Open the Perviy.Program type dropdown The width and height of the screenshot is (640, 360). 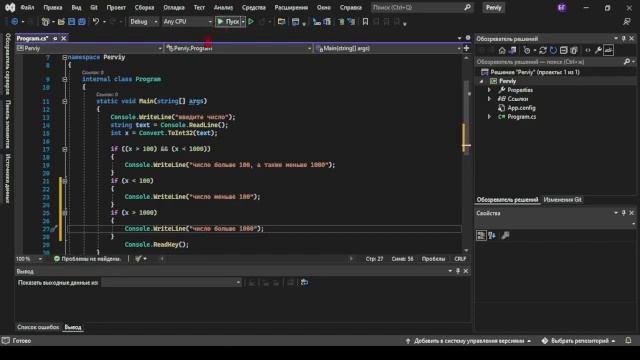tap(239, 48)
